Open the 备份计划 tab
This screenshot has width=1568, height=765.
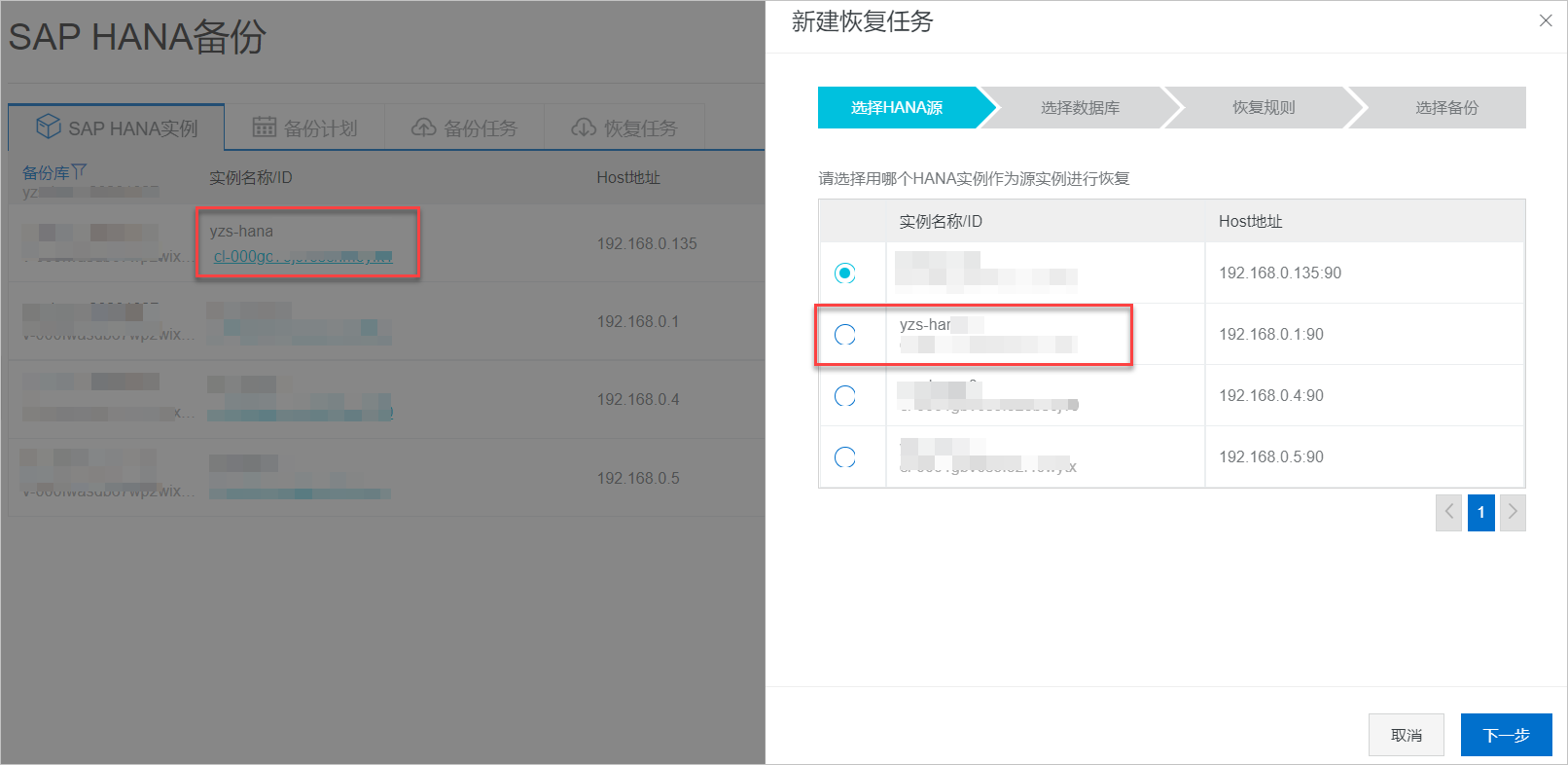pos(304,127)
